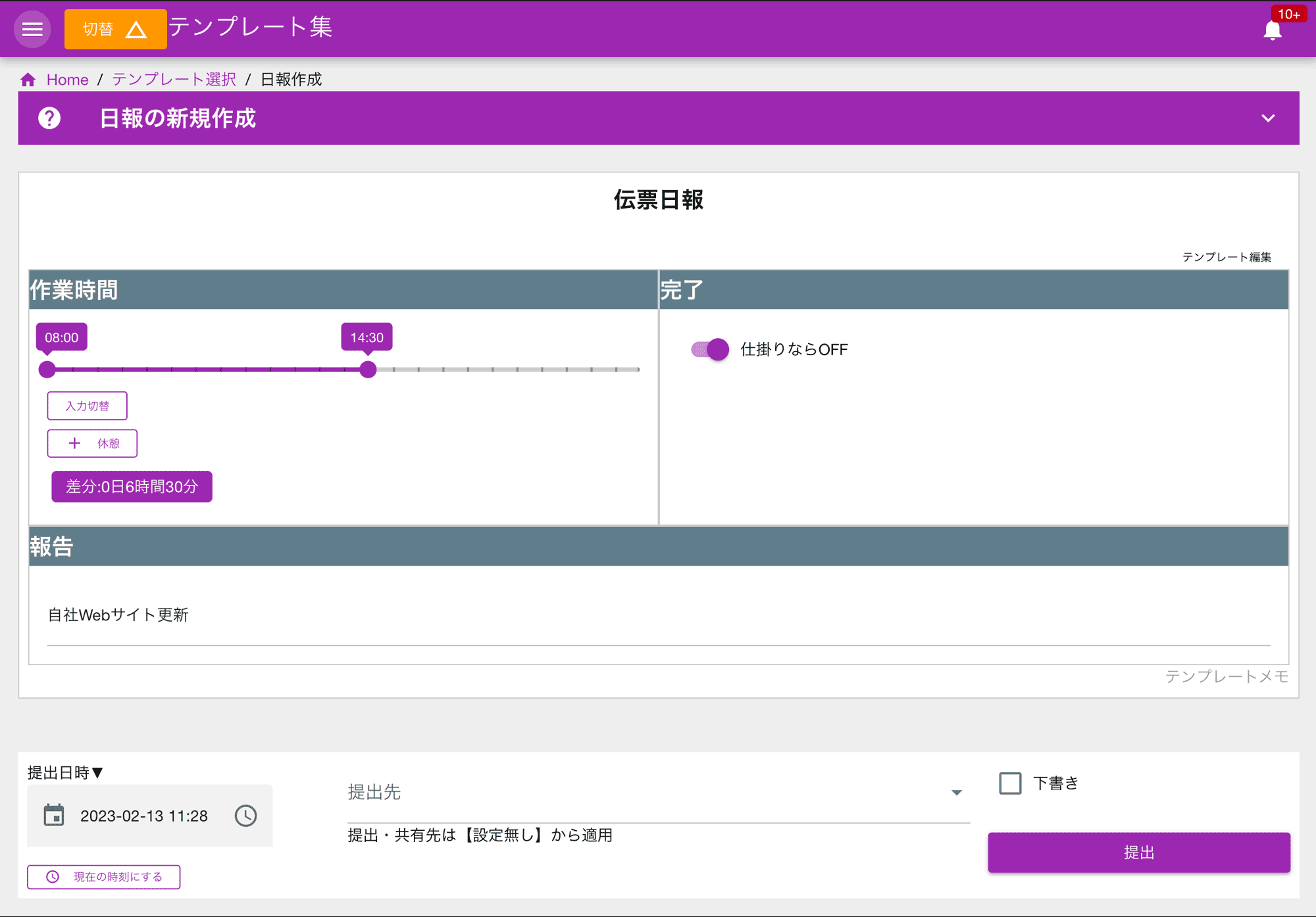
Task: Collapse 日報の新規作成 with the chevron
Action: click(1267, 118)
